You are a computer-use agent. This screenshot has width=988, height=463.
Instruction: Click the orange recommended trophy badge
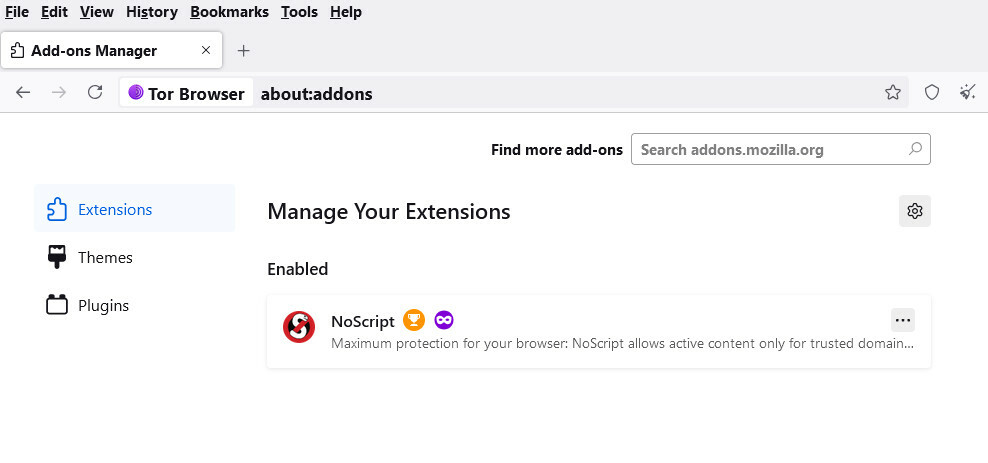pyautogui.click(x=414, y=320)
